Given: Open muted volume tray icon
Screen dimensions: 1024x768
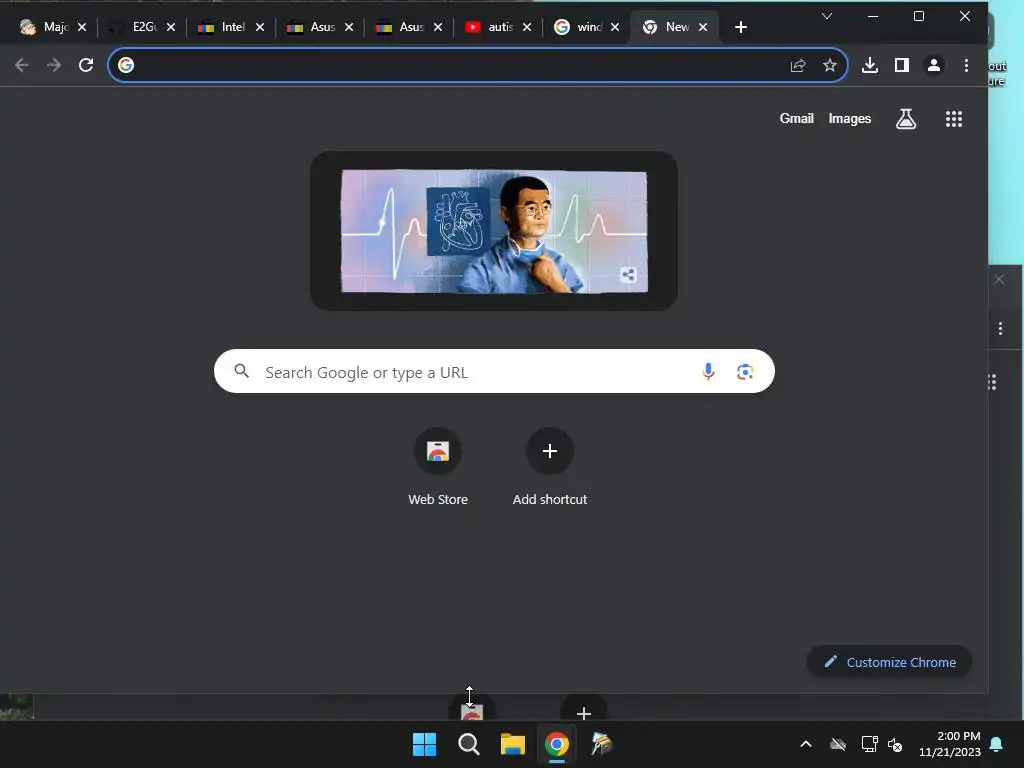Looking at the screenshot, I should tap(895, 744).
